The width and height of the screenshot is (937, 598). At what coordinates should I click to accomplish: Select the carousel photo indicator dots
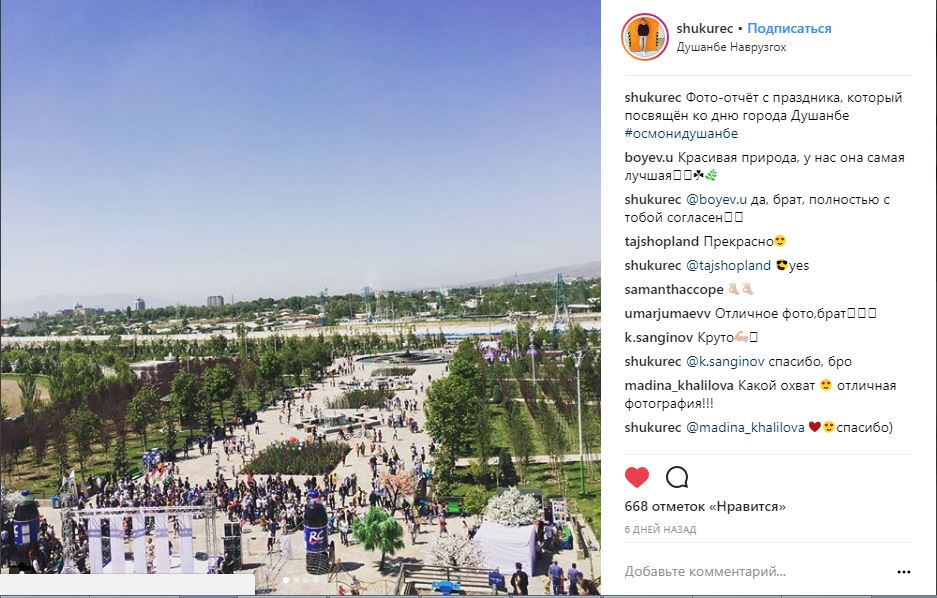[x=301, y=579]
